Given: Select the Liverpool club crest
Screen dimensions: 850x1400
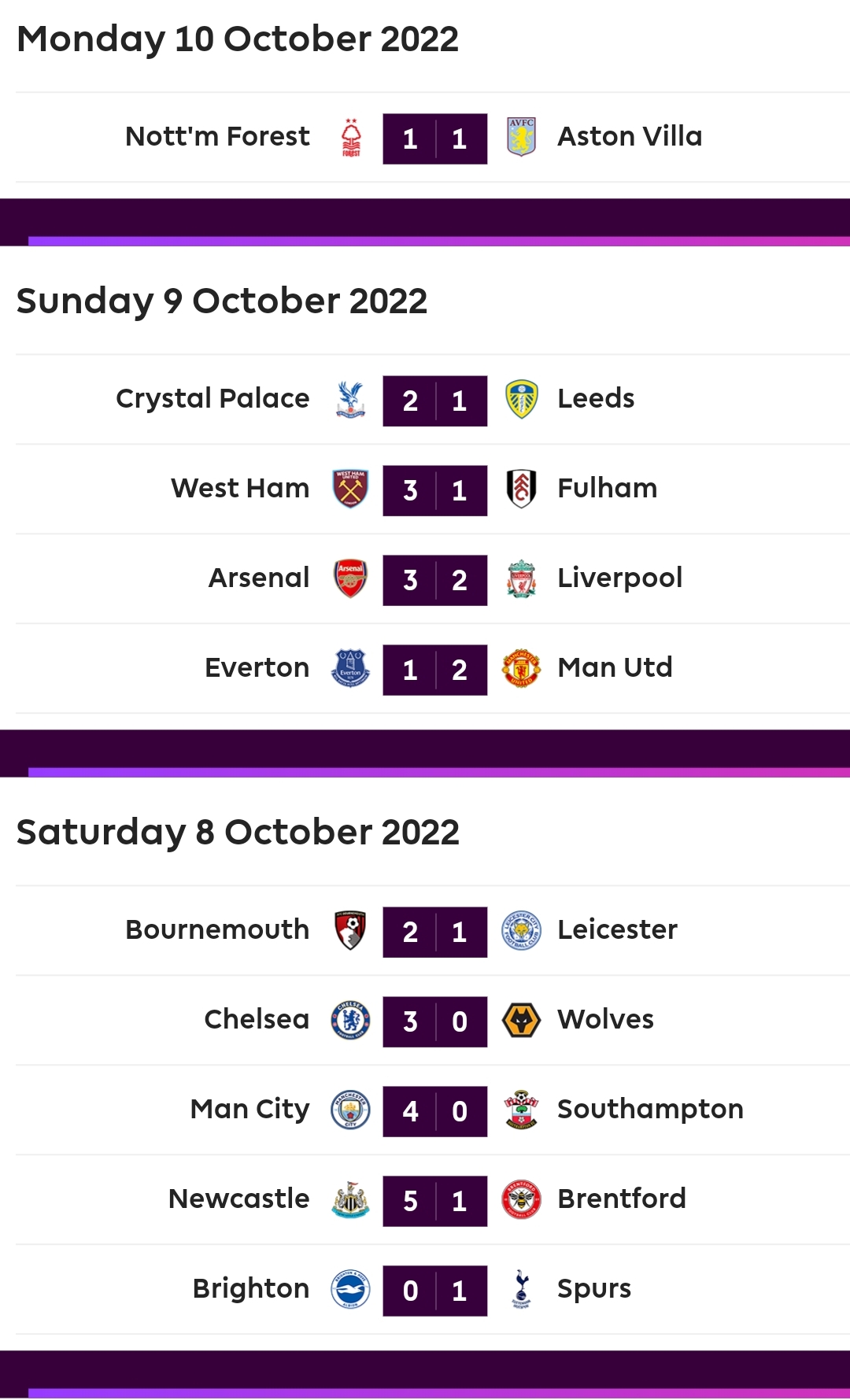Looking at the screenshot, I should click(x=521, y=578).
